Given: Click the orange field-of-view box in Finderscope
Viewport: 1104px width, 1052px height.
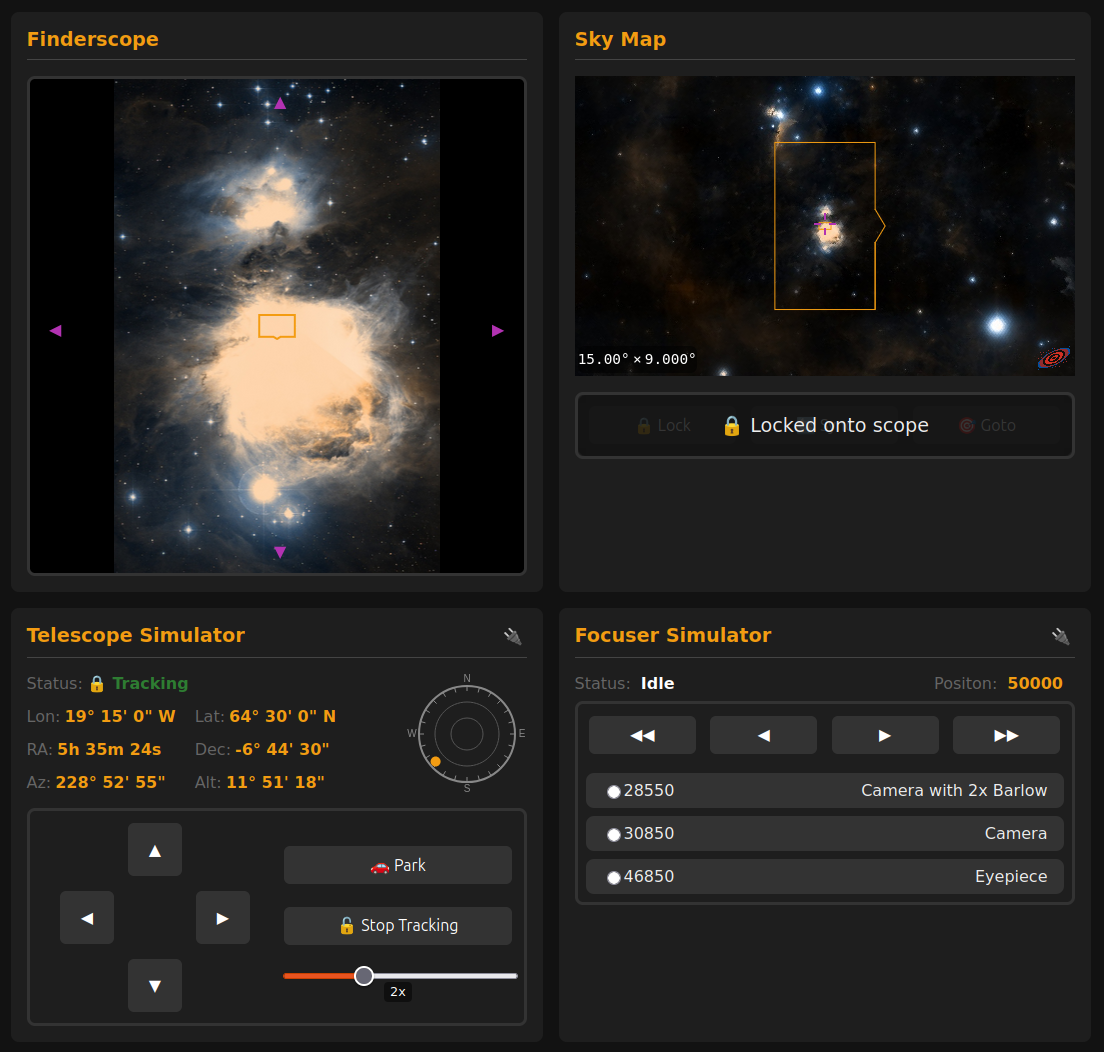Looking at the screenshot, I should (277, 326).
